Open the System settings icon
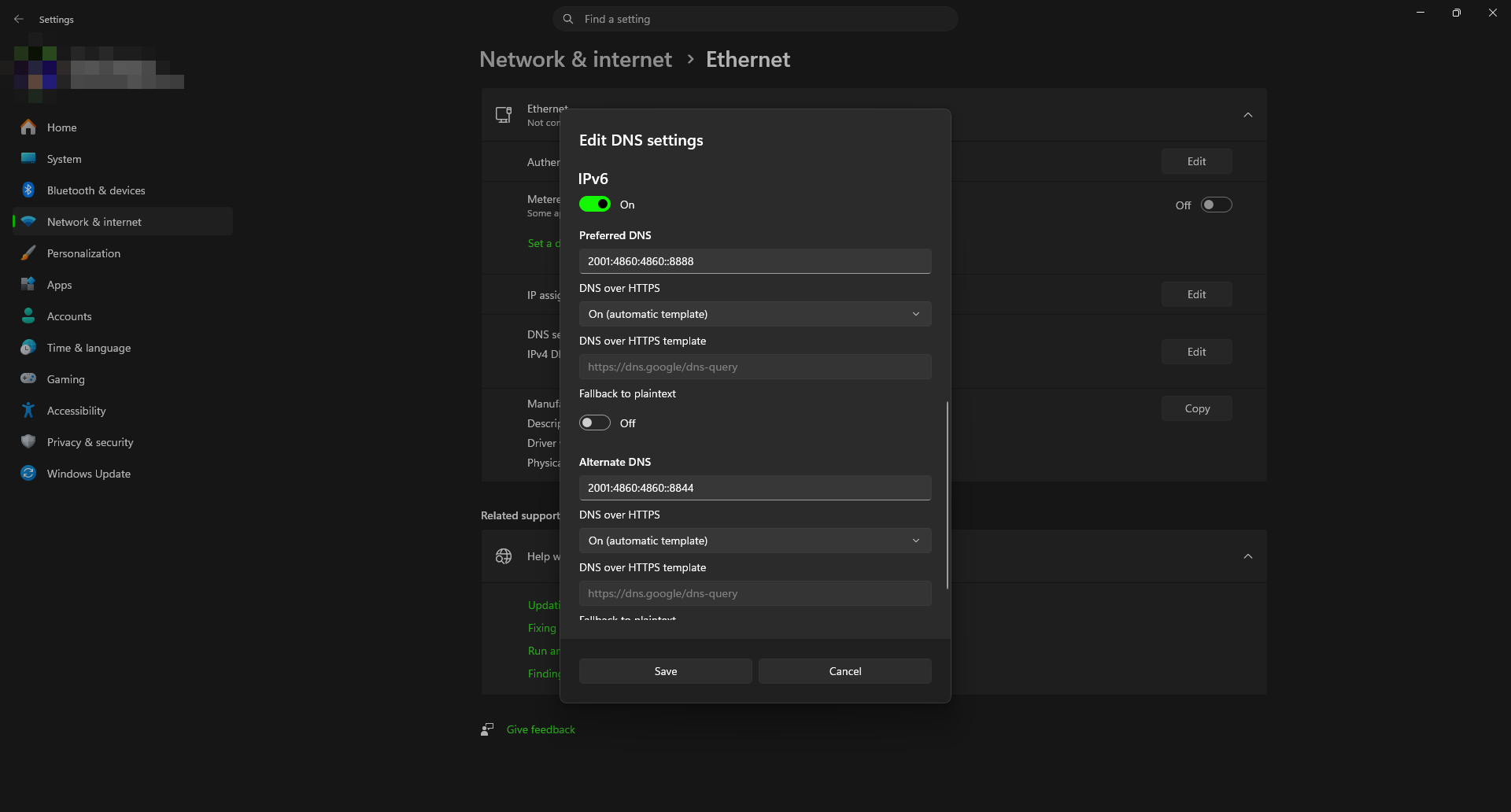 [28, 158]
